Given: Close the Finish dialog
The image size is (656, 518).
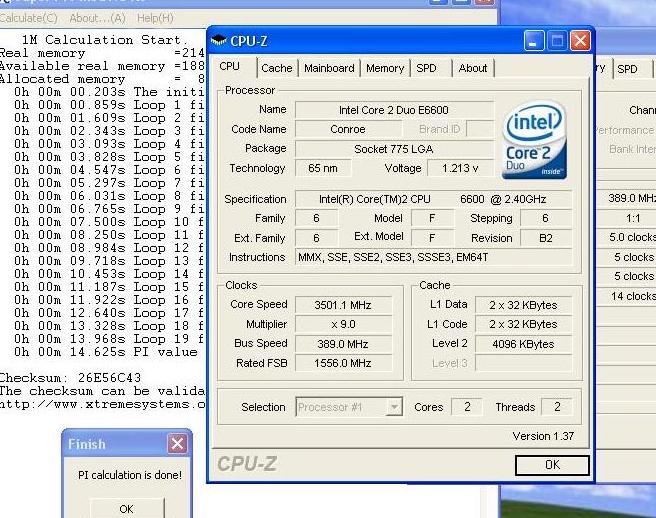Looking at the screenshot, I should pos(177,444).
